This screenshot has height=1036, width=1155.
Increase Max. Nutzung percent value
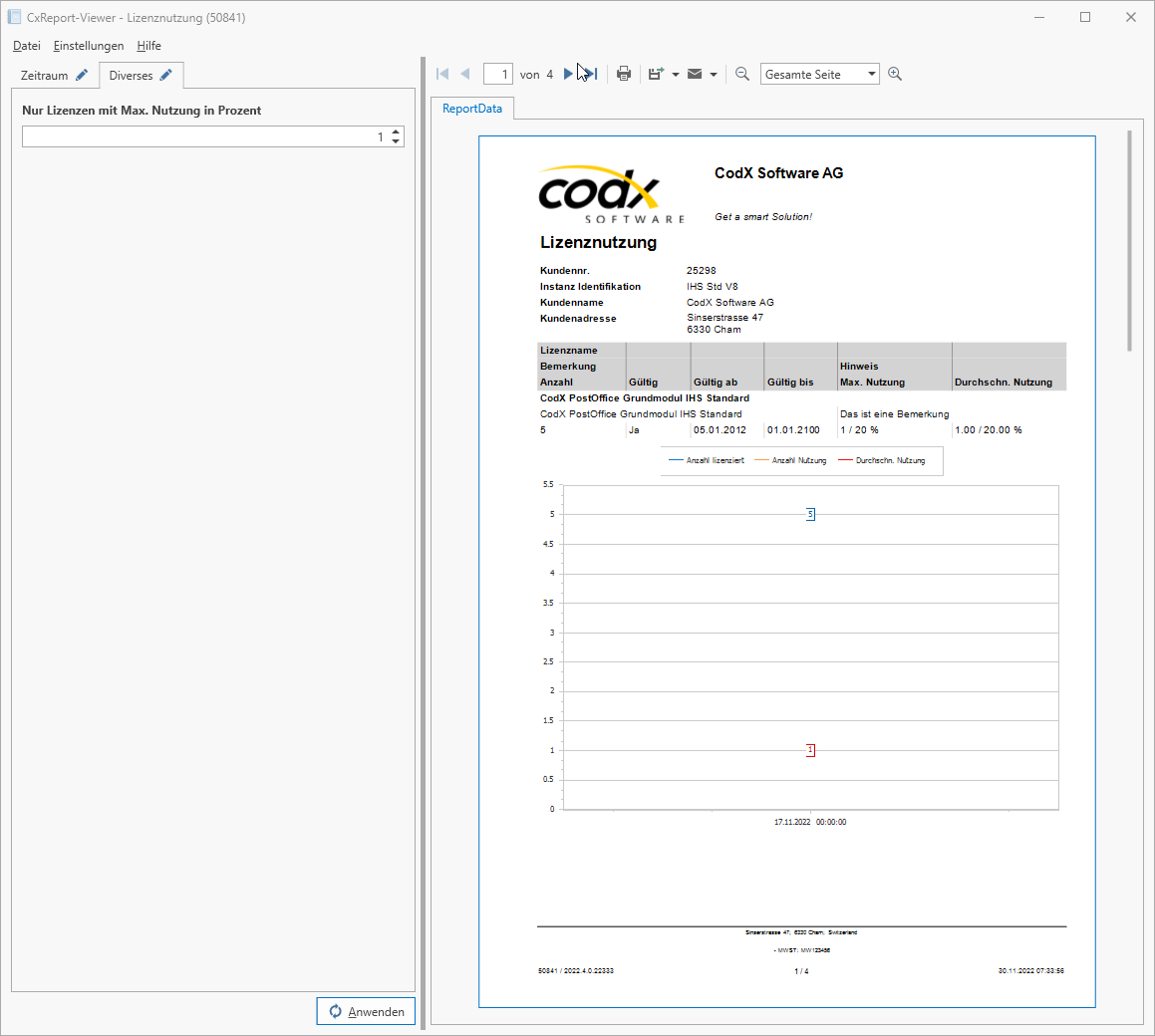(396, 131)
